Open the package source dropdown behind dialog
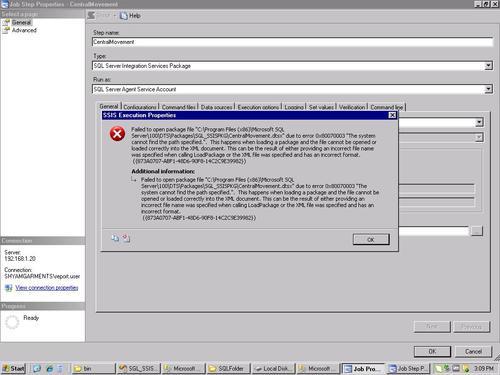The width and height of the screenshot is (500, 375). [x=479, y=122]
